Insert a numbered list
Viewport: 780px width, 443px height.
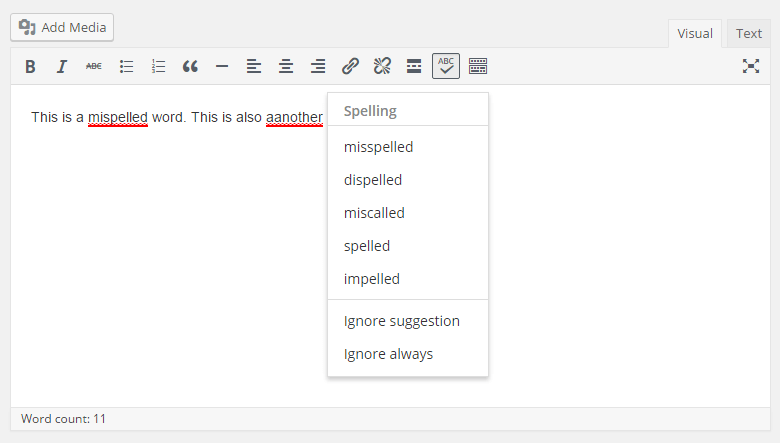(158, 66)
